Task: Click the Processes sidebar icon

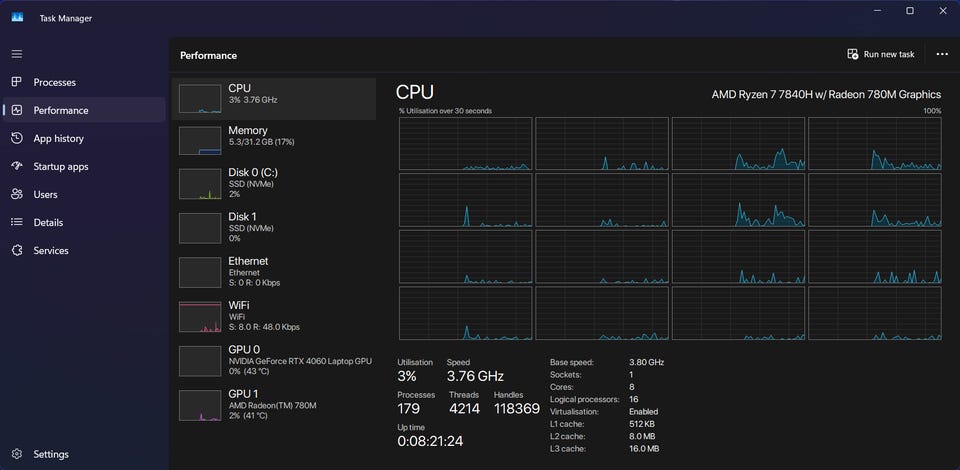Action: pos(17,82)
